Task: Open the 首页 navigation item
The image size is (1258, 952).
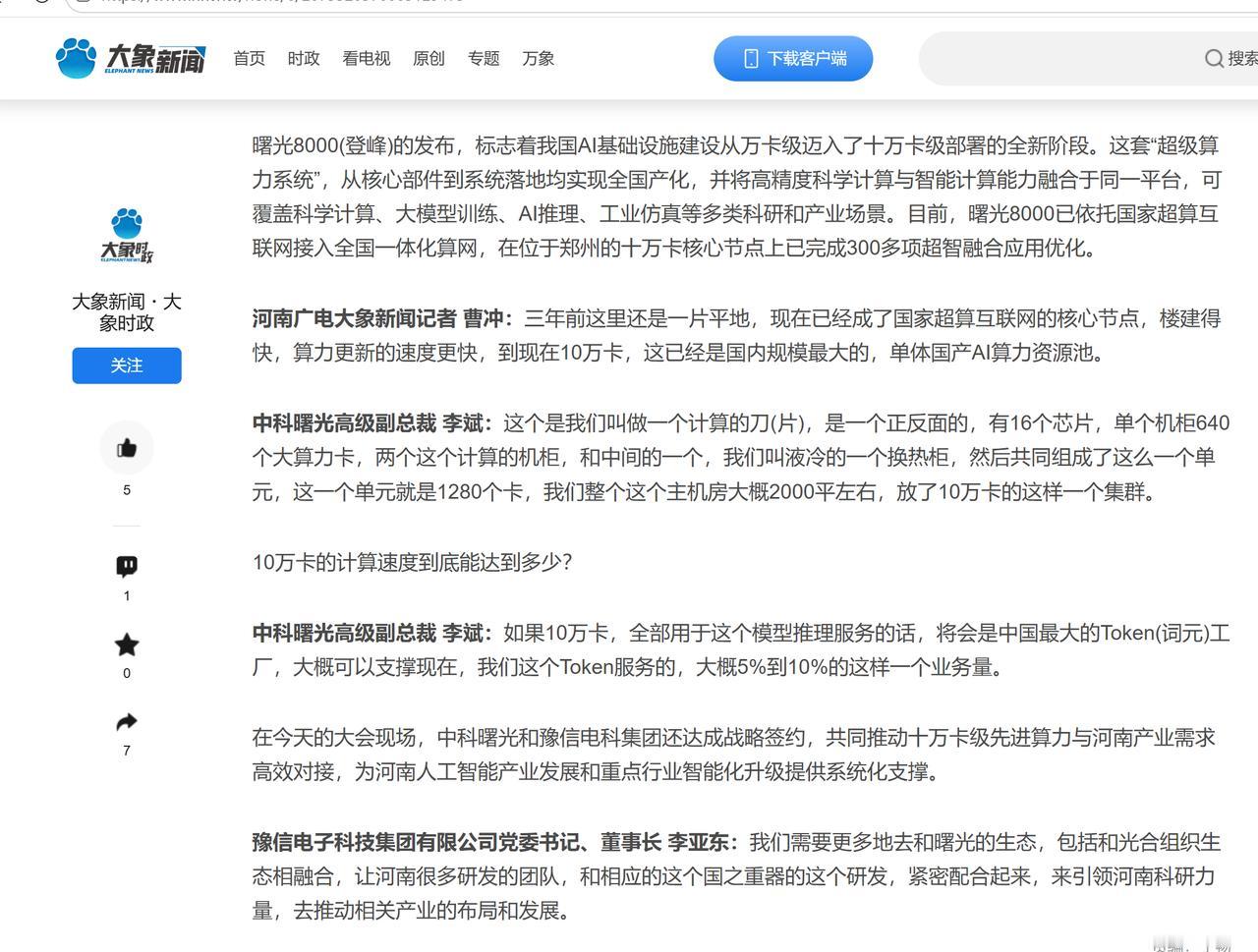Action: click(250, 59)
